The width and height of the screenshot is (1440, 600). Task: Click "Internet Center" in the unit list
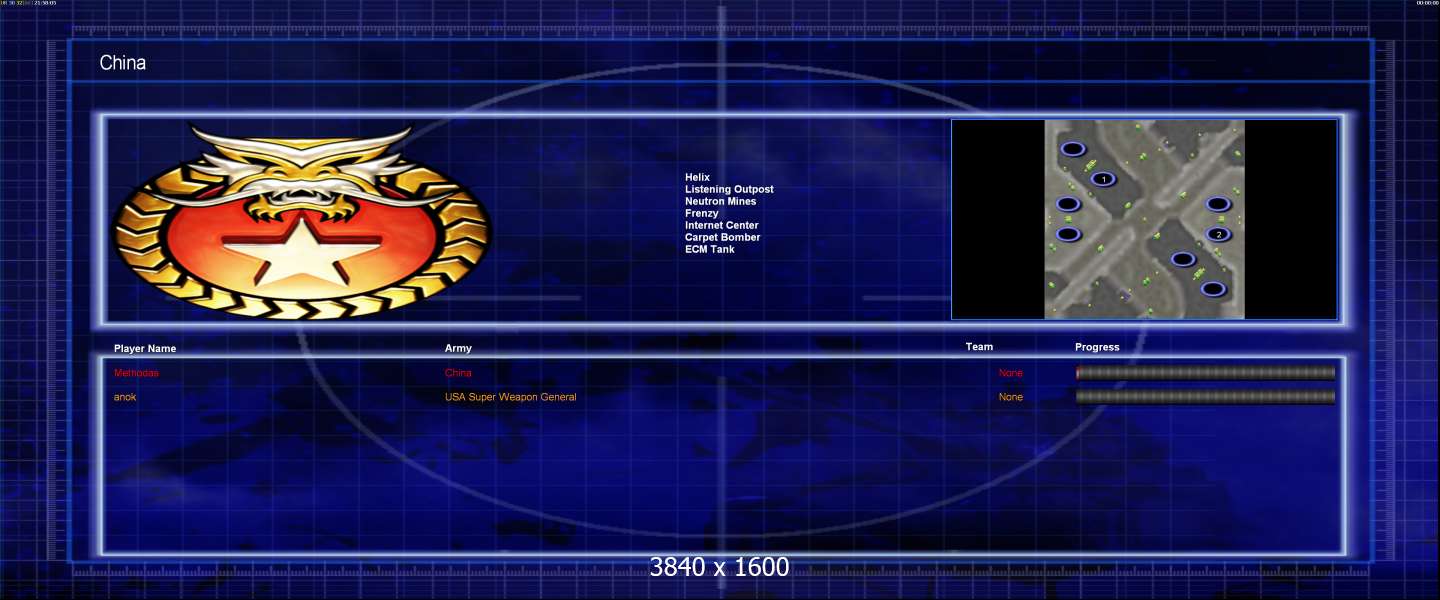click(722, 226)
